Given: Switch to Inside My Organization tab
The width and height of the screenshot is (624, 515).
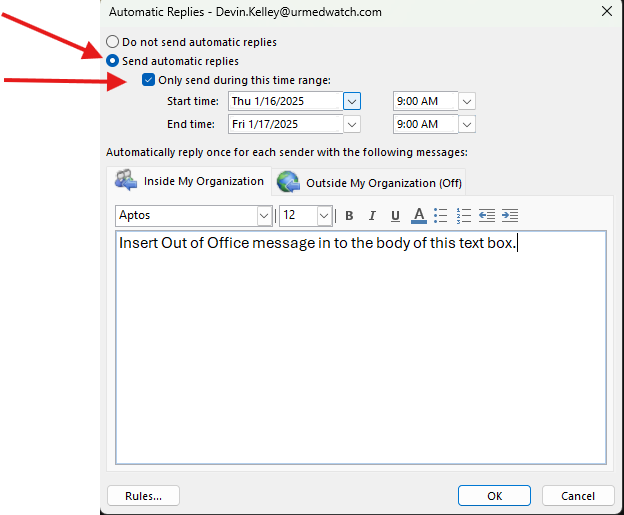Looking at the screenshot, I should tap(190, 181).
